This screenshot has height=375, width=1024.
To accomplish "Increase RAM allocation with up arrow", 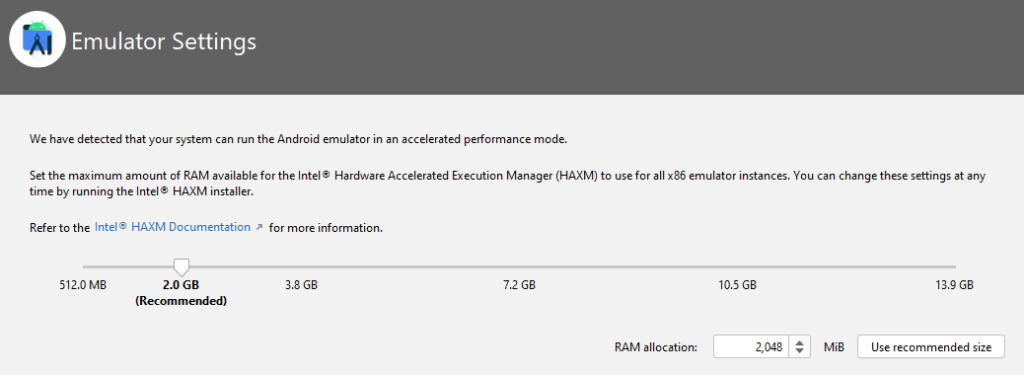I will 799,342.
